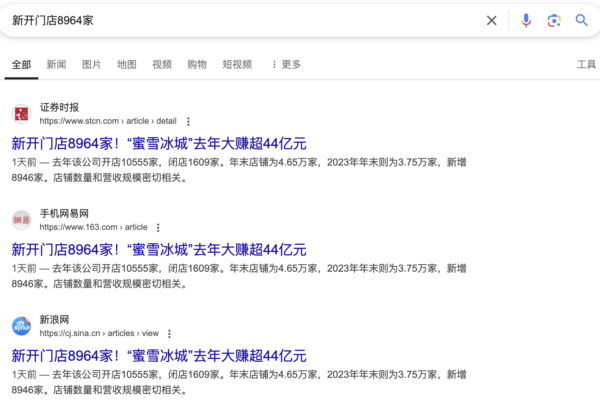Select the 视频 search tab
The width and height of the screenshot is (600, 400).
[x=162, y=65]
